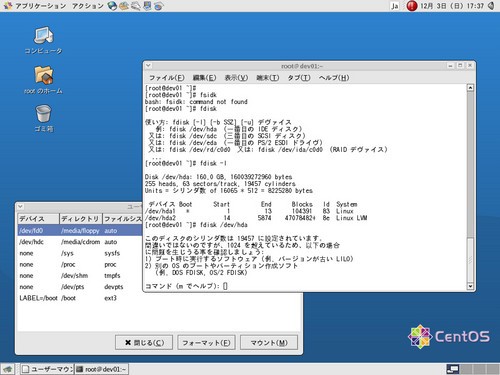
Task: Open the volume speaker control
Action: 491,6
